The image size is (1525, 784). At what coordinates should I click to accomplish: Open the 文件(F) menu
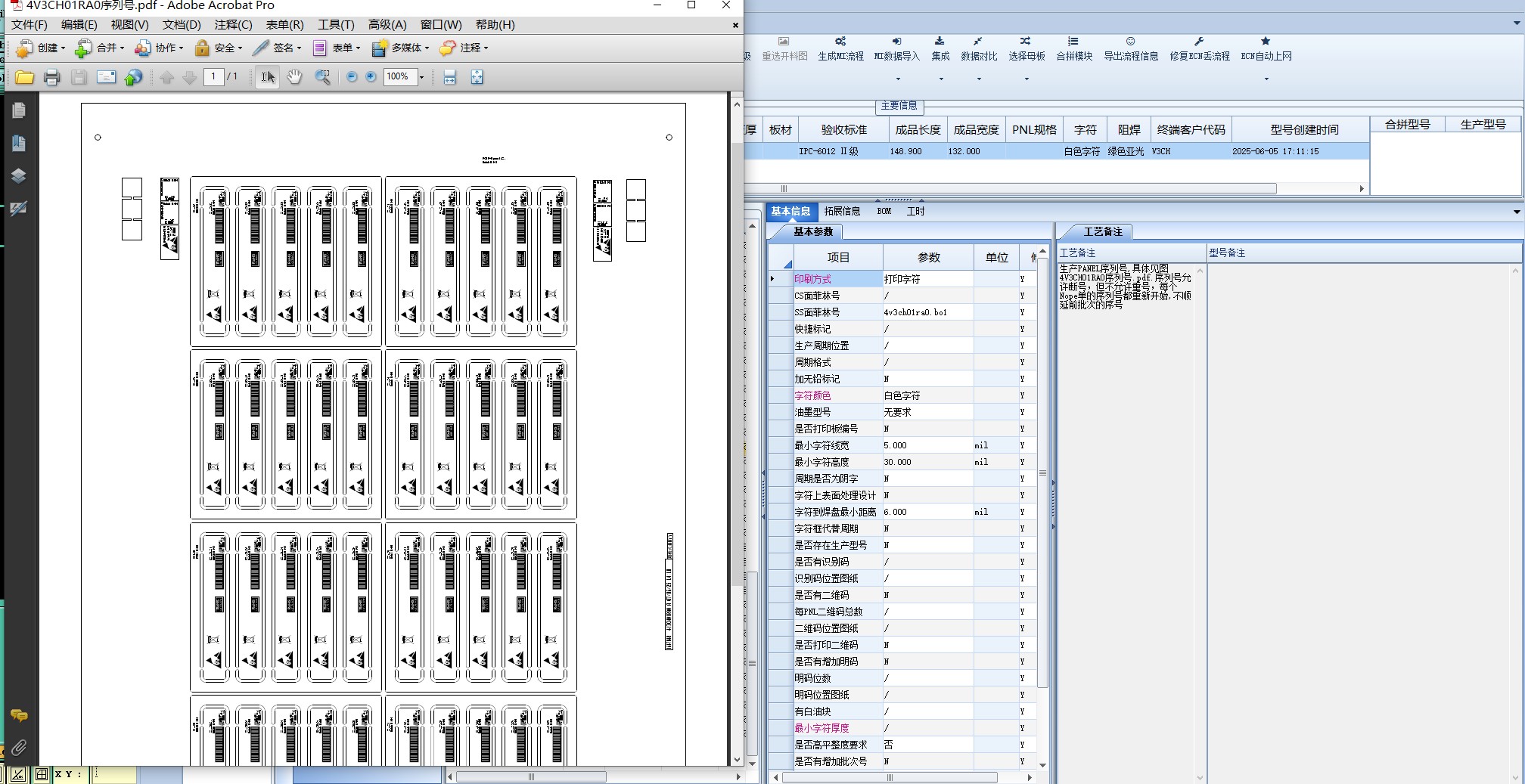click(x=30, y=25)
